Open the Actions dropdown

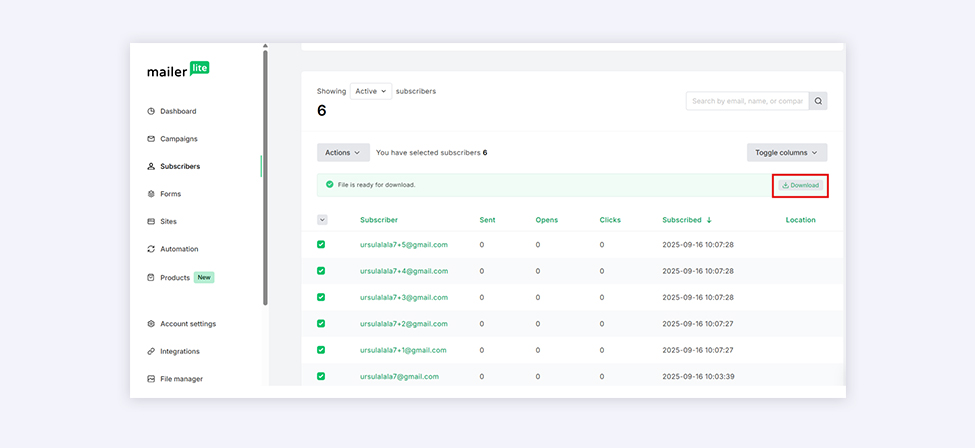pyautogui.click(x=342, y=153)
